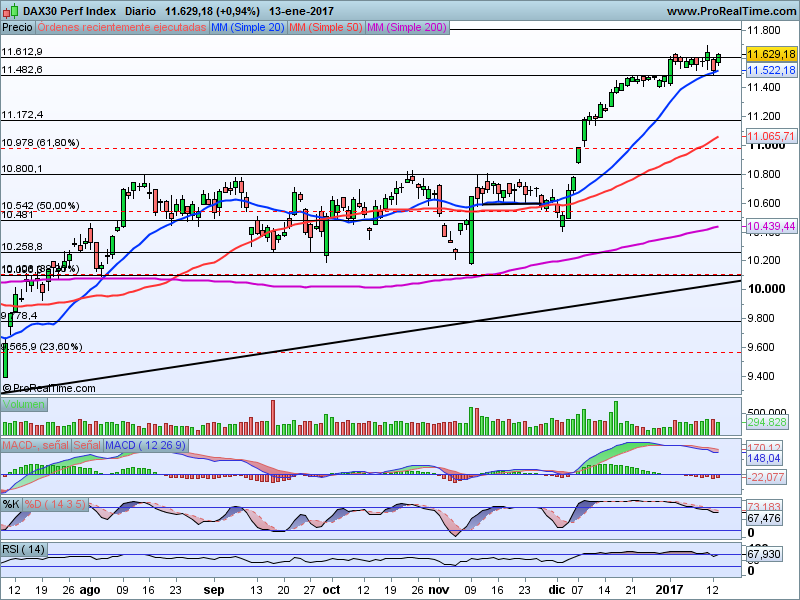Image resolution: width=800 pixels, height=600 pixels.
Task: Click the Señal indicator label
Action: click(87, 445)
